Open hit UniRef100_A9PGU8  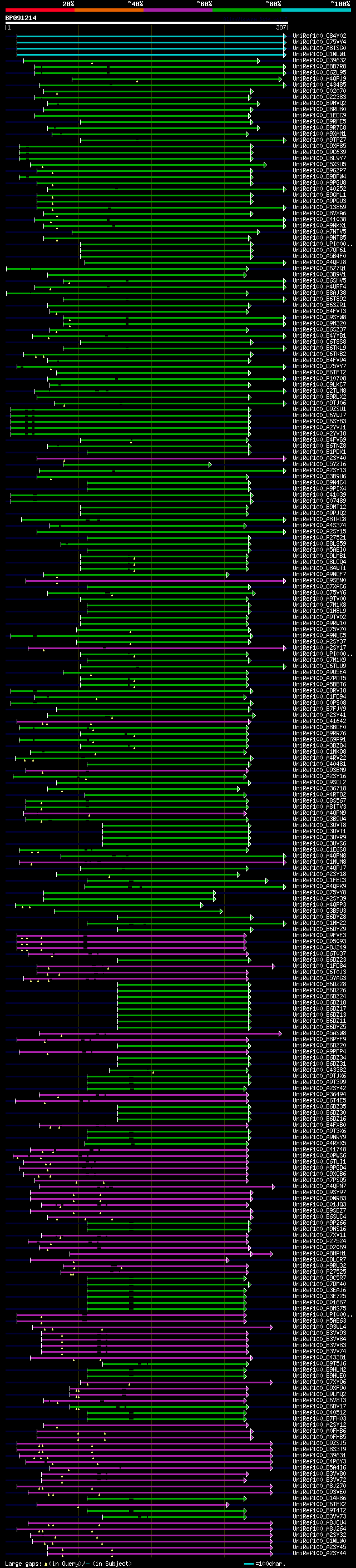pyautogui.click(x=319, y=182)
